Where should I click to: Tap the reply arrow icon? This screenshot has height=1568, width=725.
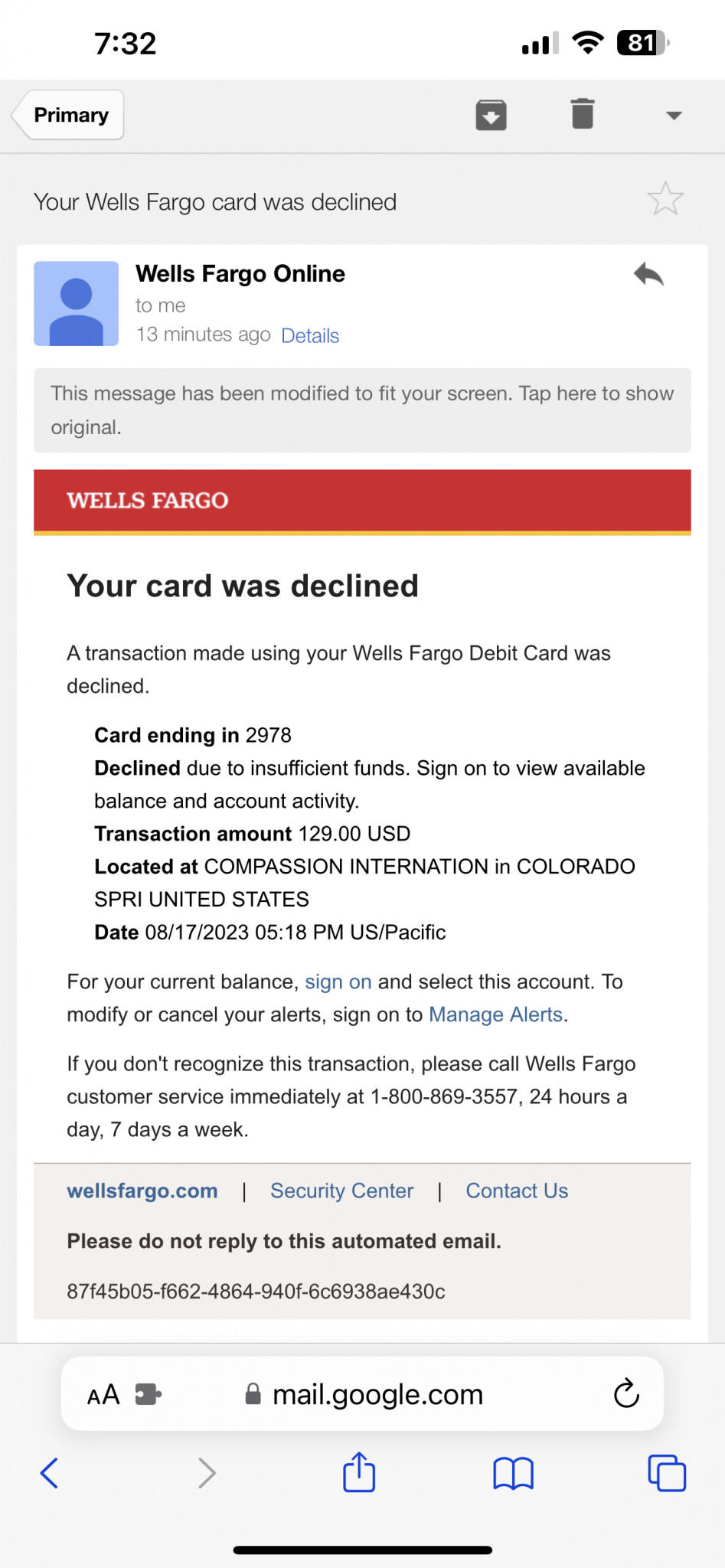pos(648,274)
